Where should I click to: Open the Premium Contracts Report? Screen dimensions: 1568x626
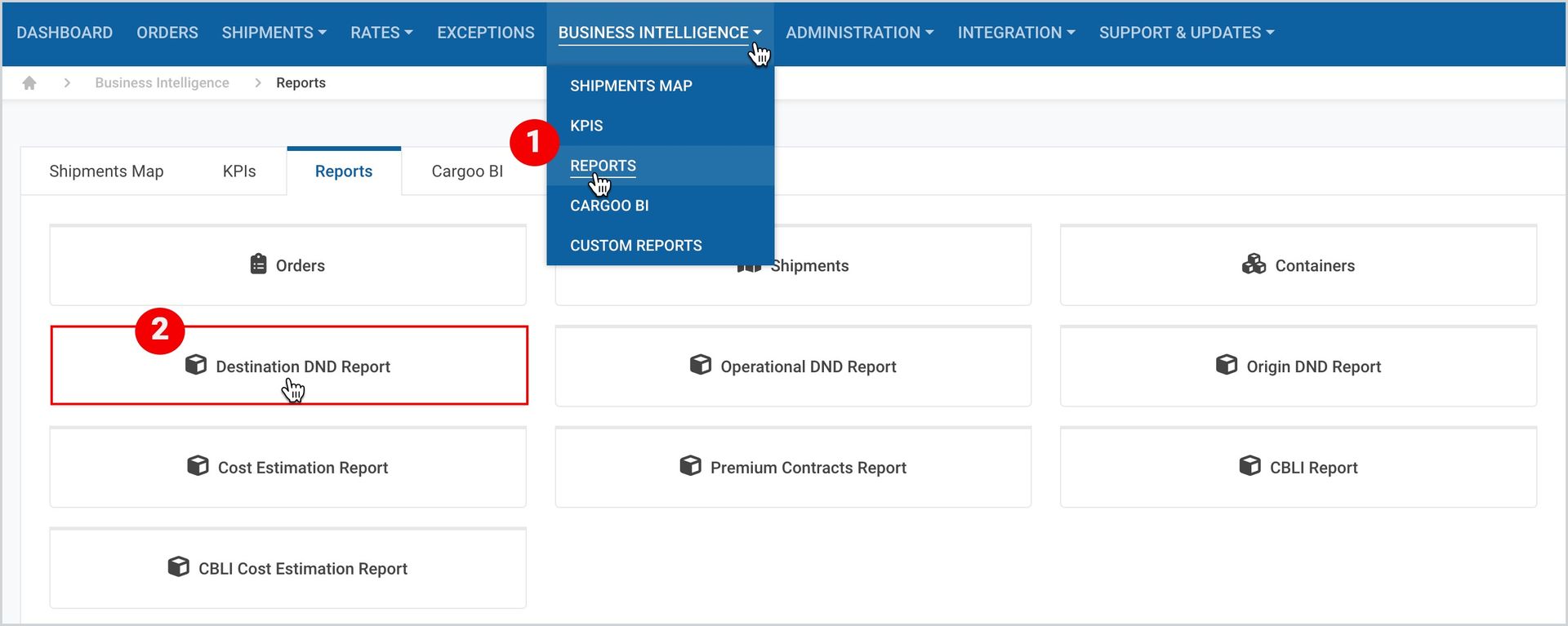pos(793,468)
